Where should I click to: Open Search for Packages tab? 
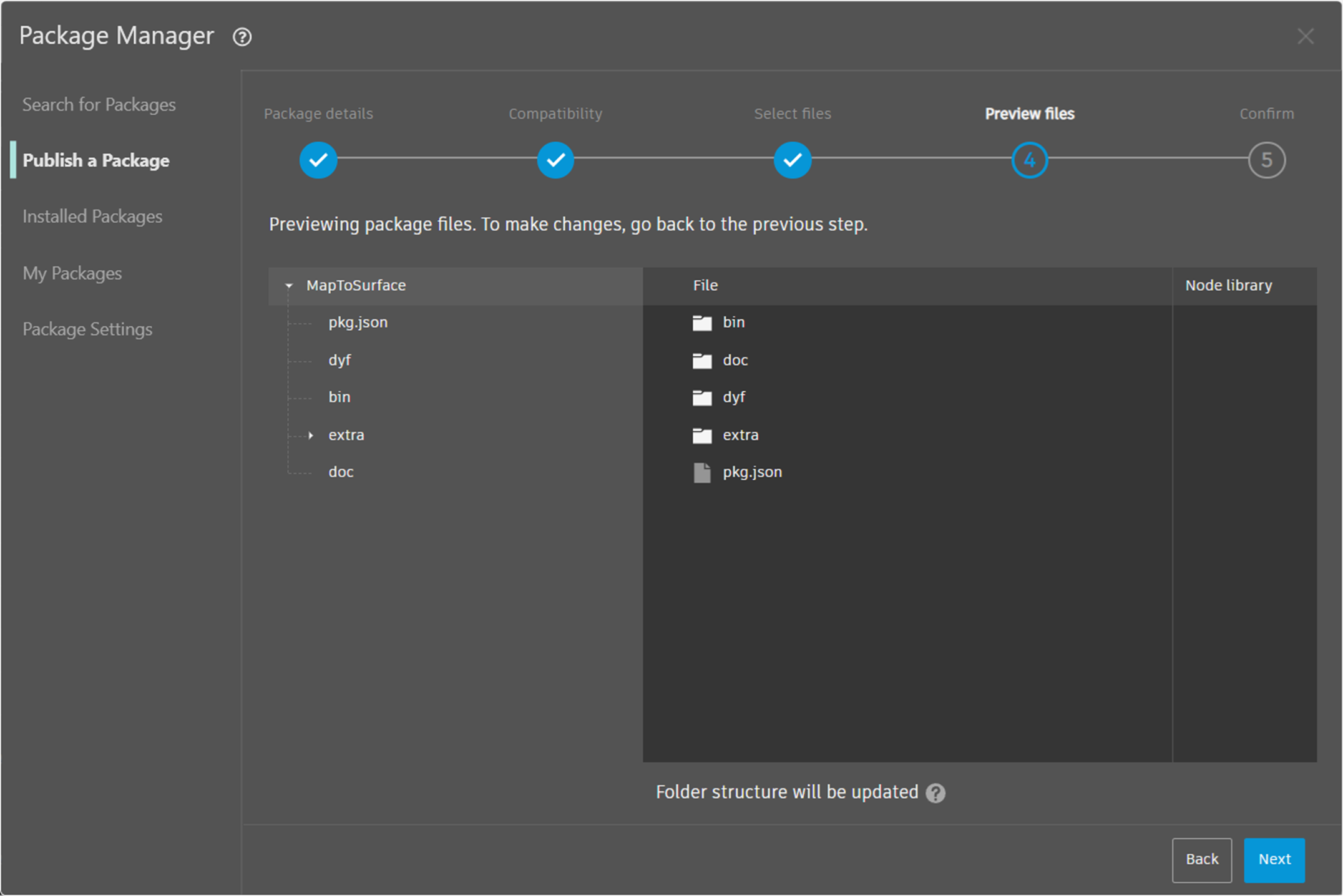coord(99,104)
